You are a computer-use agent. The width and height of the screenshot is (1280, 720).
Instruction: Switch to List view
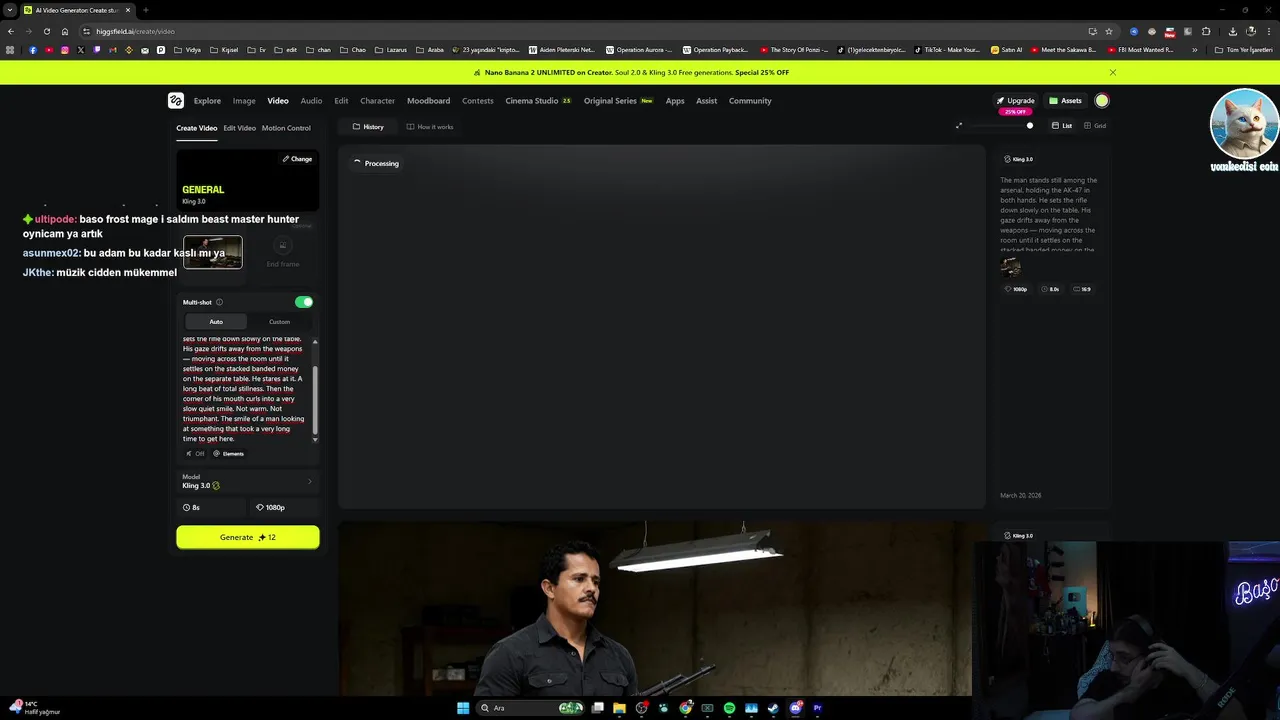[x=1062, y=126]
